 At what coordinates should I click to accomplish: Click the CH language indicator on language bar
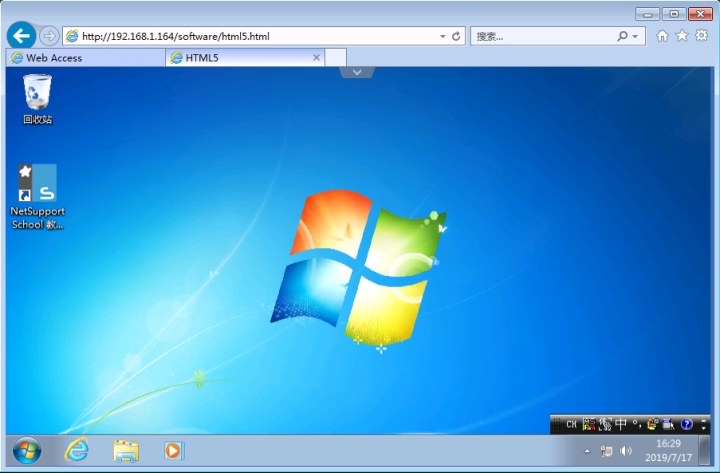coord(571,424)
